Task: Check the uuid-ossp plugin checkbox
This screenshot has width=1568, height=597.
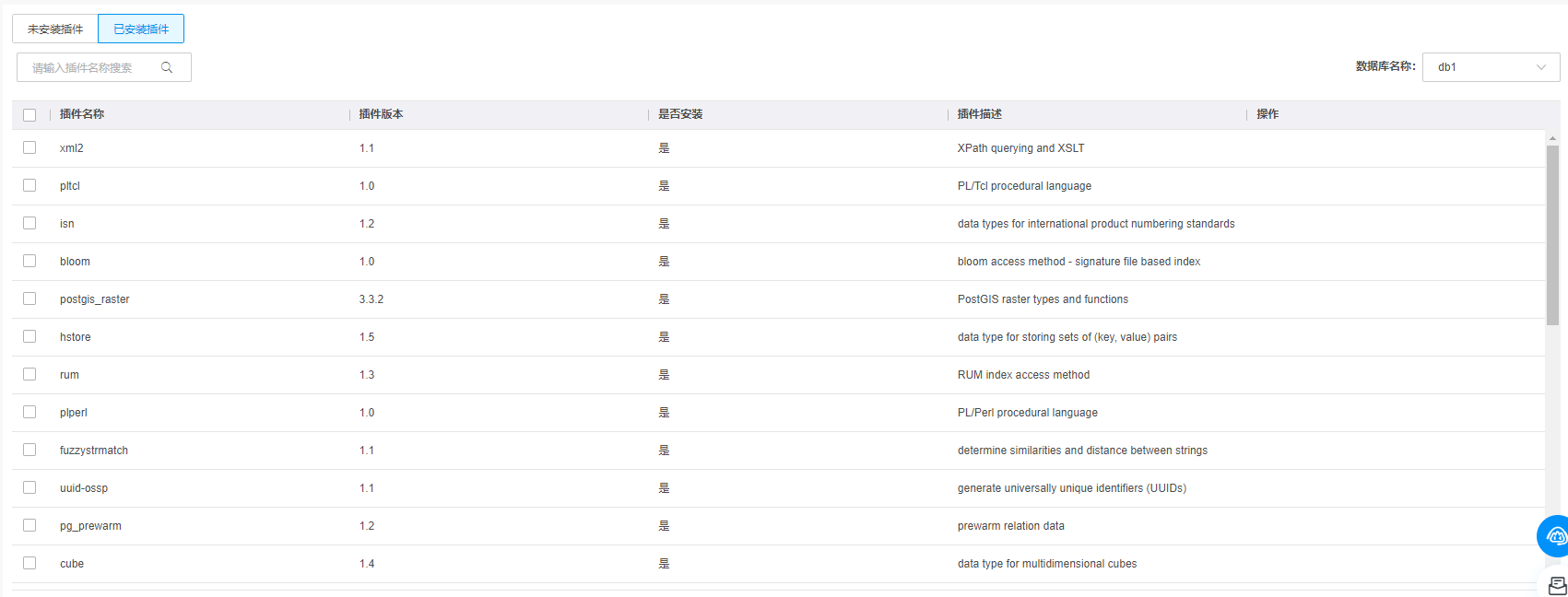Action: [x=29, y=487]
